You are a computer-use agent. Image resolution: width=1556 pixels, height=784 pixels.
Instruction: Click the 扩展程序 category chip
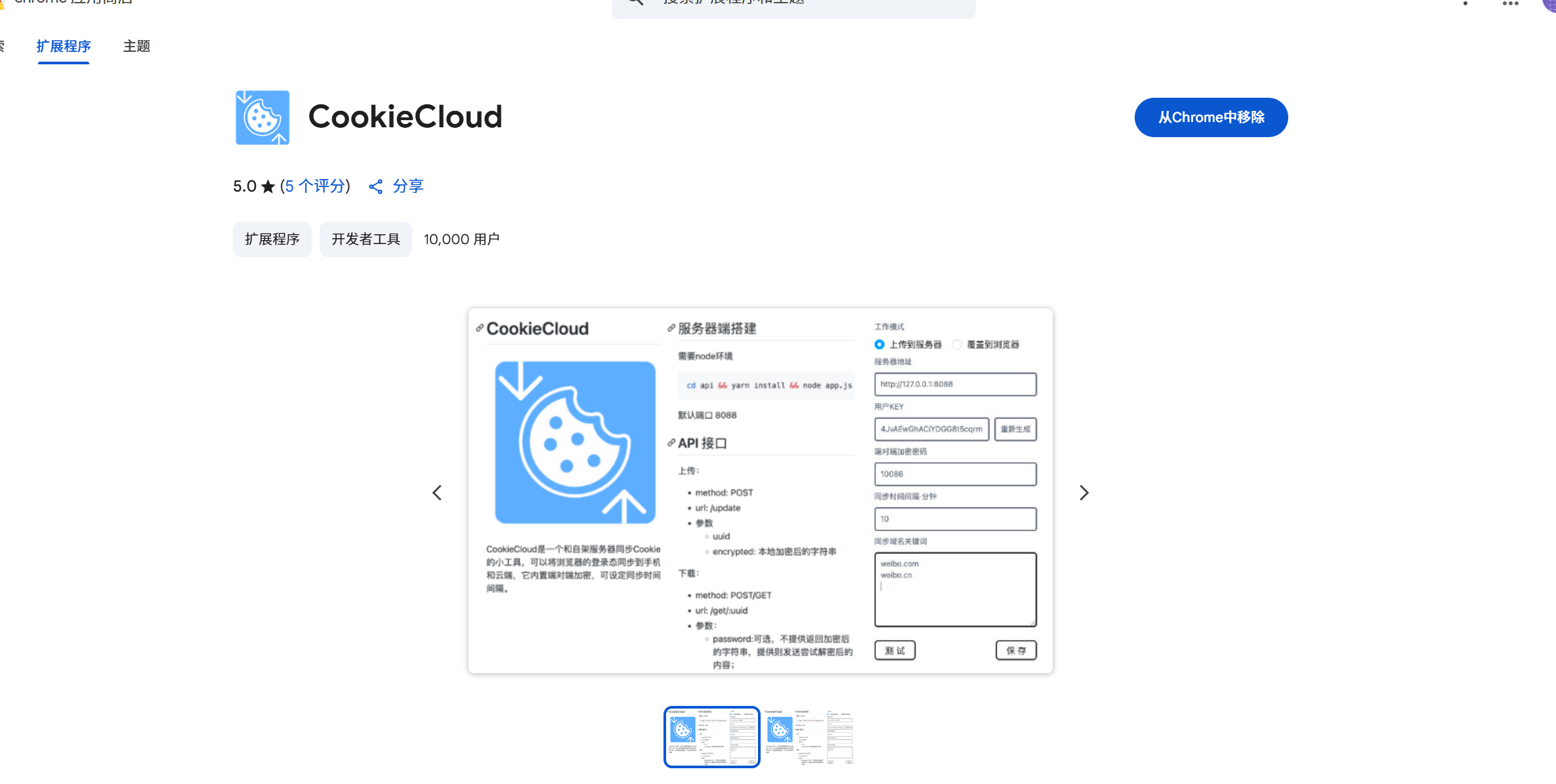click(272, 239)
